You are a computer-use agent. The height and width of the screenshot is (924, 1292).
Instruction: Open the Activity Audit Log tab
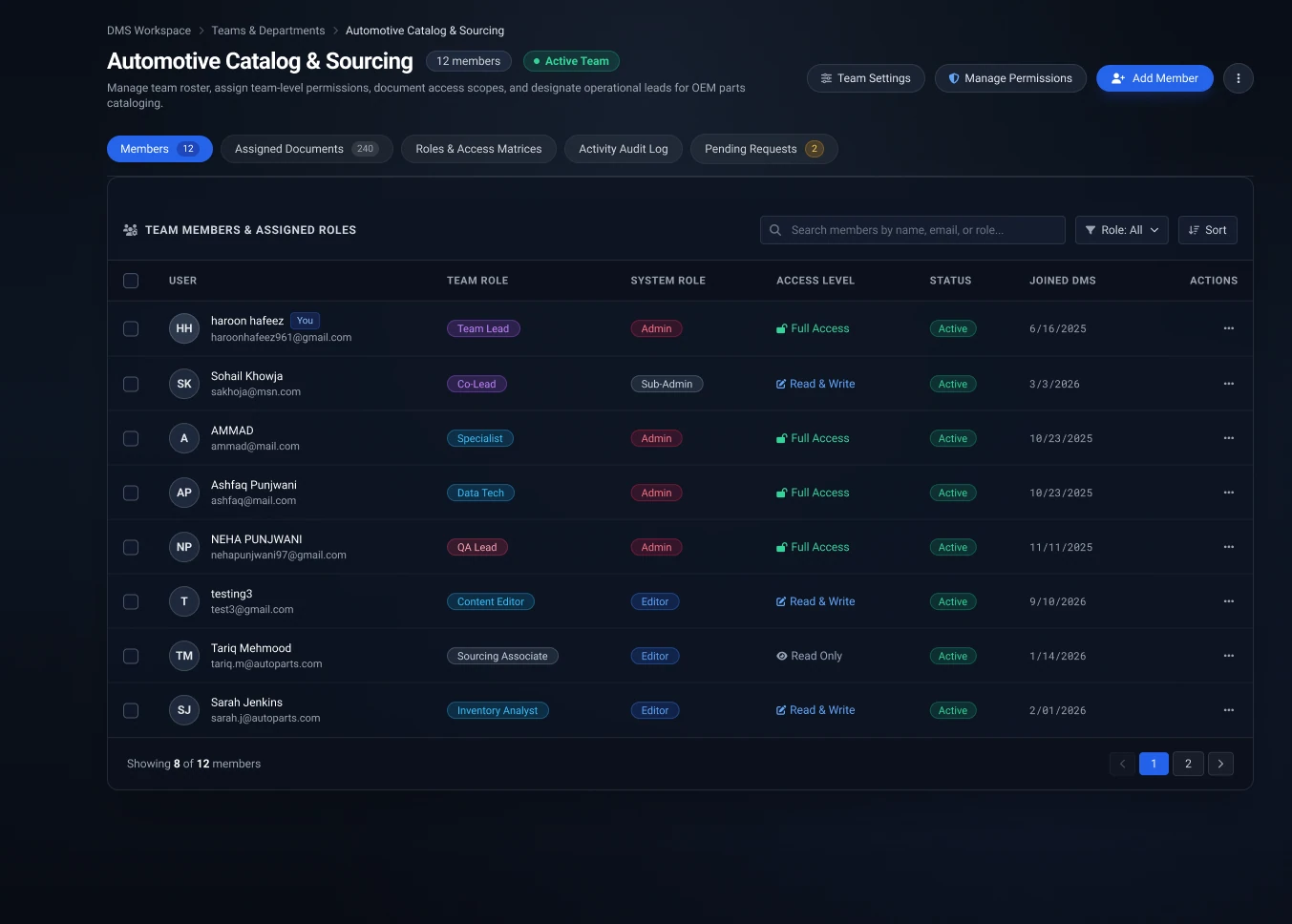tap(624, 149)
